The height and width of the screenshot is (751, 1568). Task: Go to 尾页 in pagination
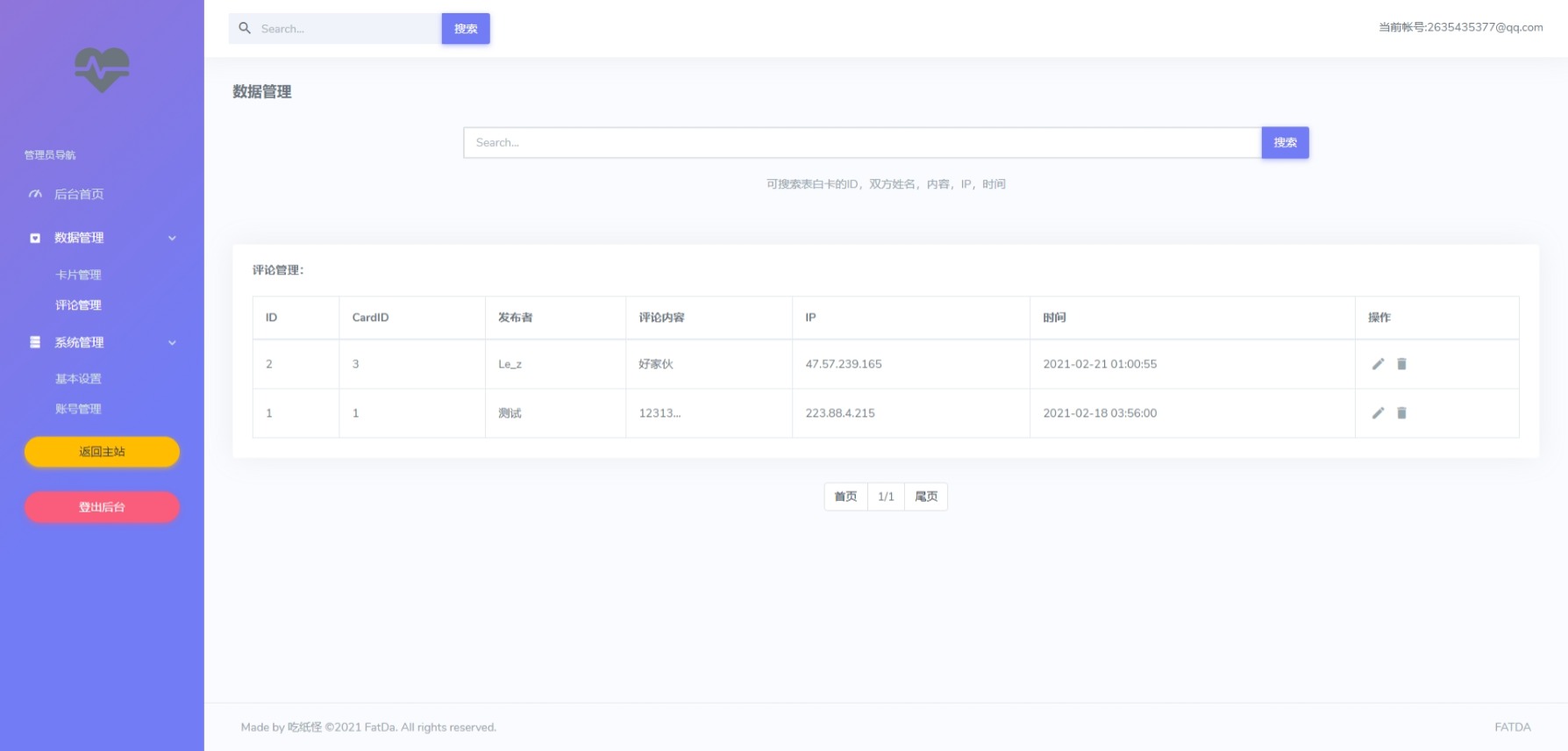926,497
